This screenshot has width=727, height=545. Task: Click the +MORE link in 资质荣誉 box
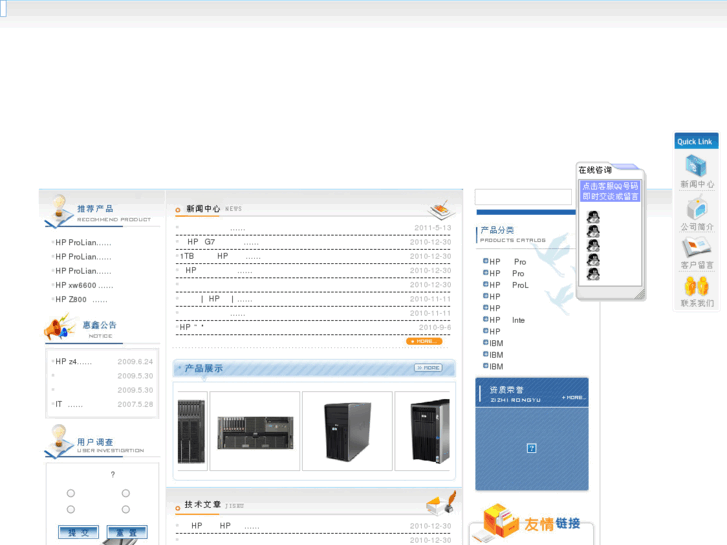pyautogui.click(x=574, y=398)
